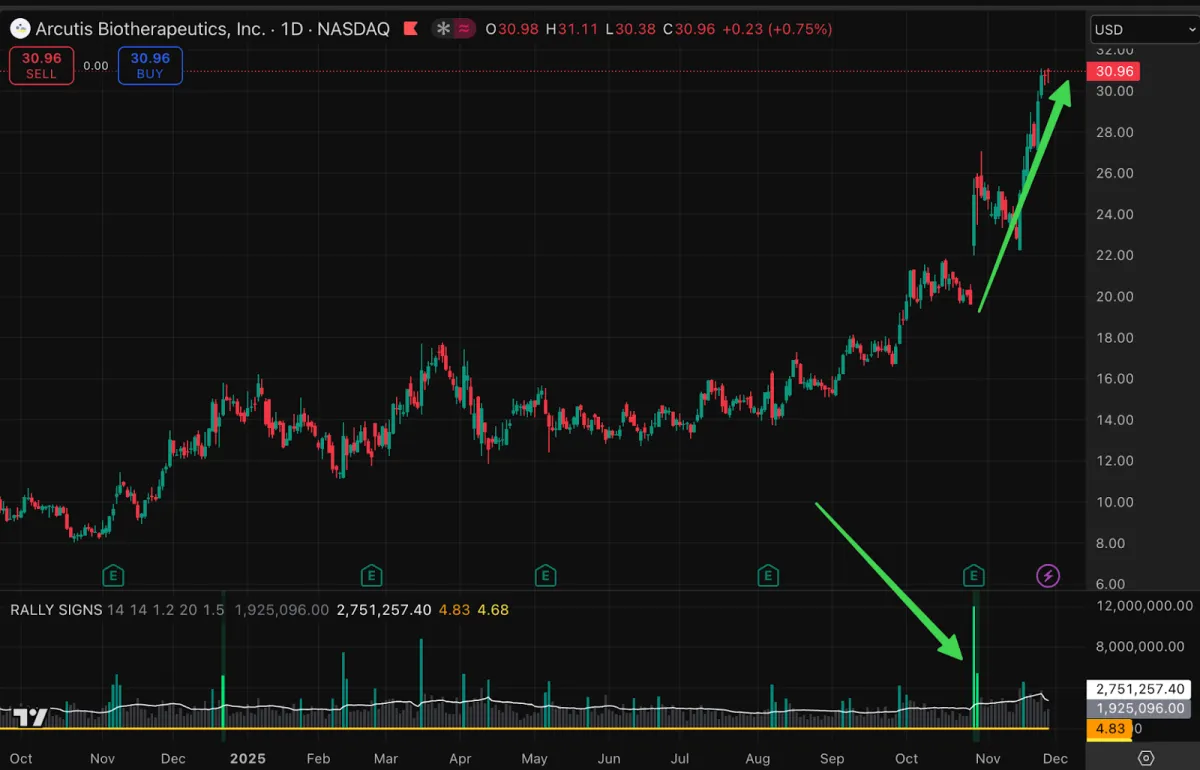
Task: Click the open value O30.98
Action: 511,29
